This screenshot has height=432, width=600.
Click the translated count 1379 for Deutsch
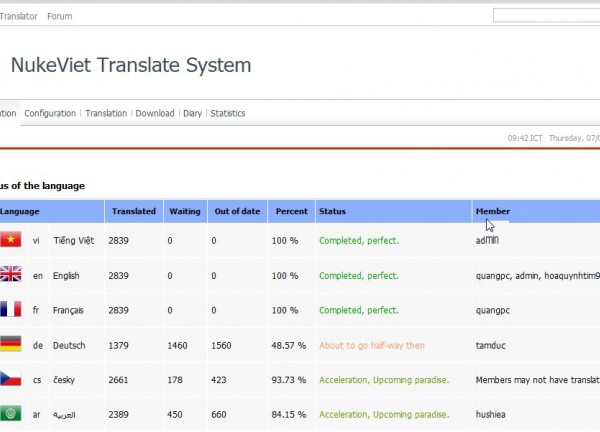click(118, 346)
